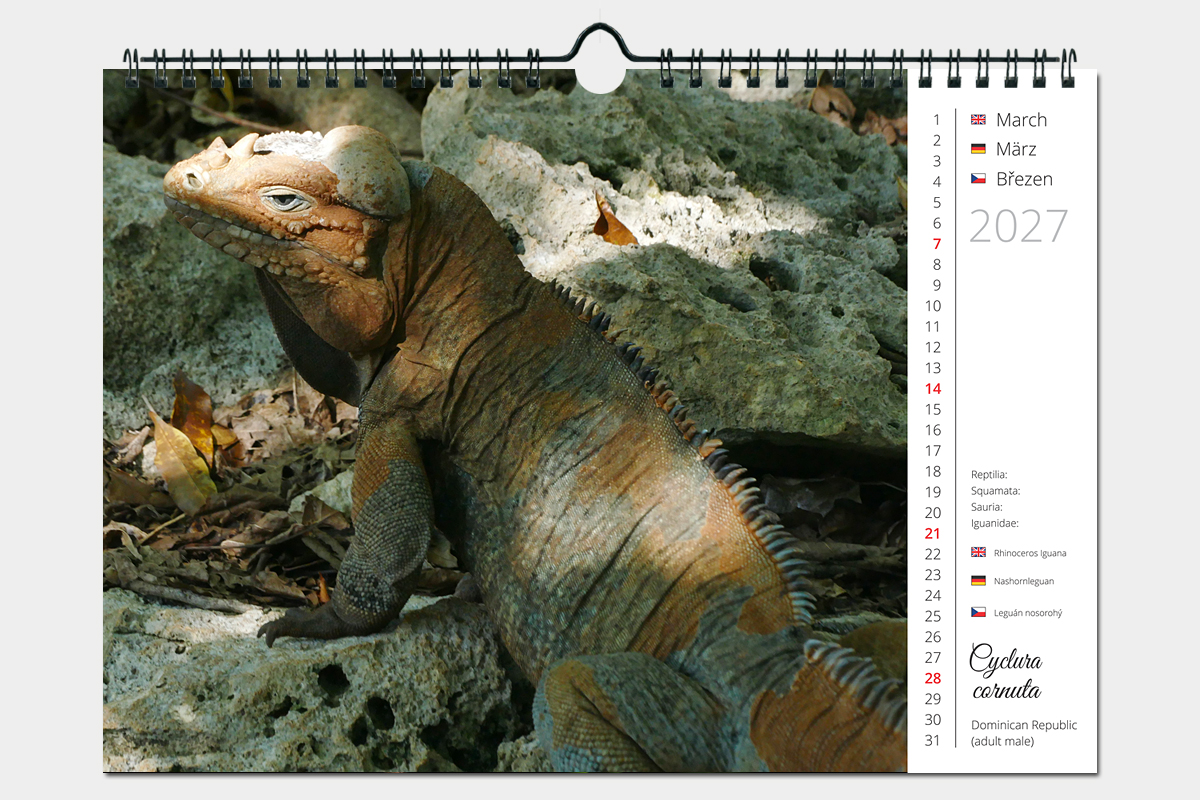Viewport: 1200px width, 800px height.
Task: Click the UK flag beside Rhinoceros Iguana
Action: pos(978,552)
